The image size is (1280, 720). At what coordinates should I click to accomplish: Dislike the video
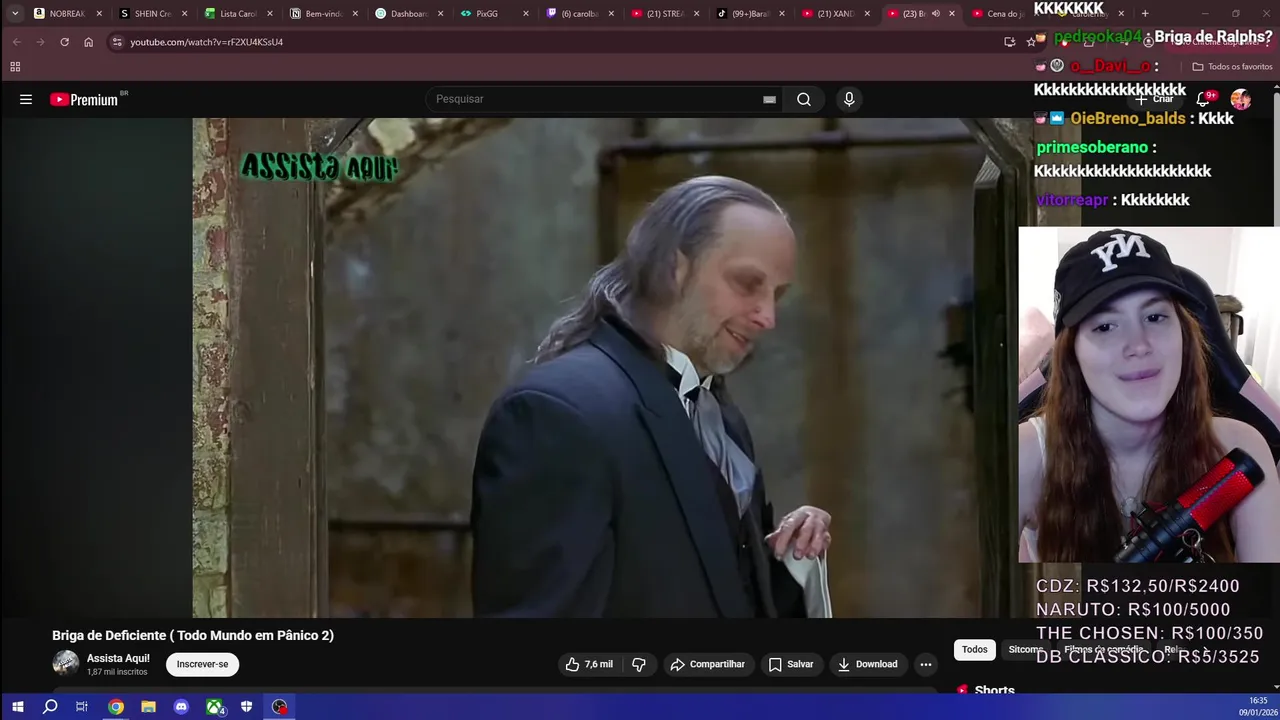(x=639, y=664)
